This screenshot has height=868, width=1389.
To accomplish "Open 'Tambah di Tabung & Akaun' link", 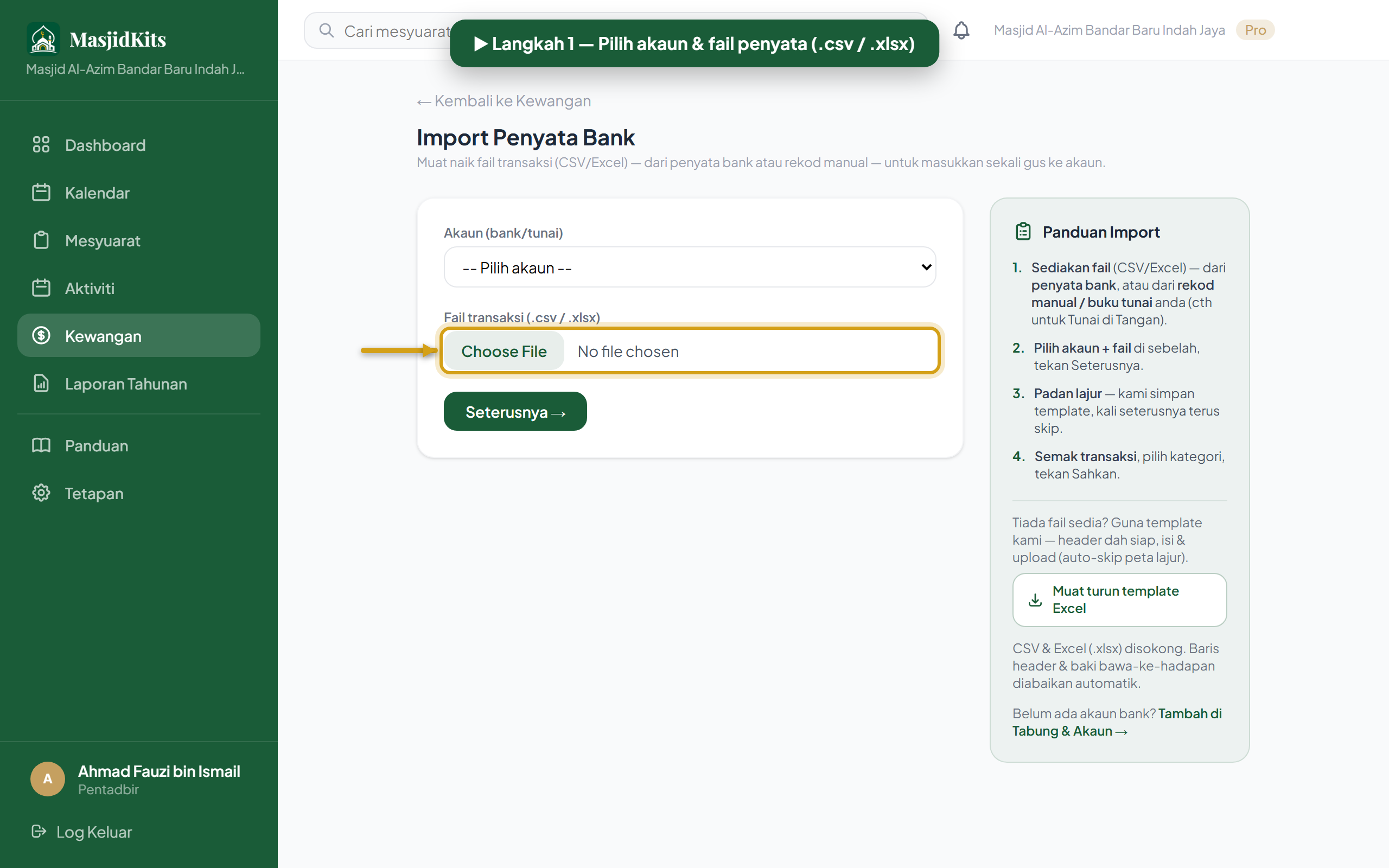I will (1117, 722).
